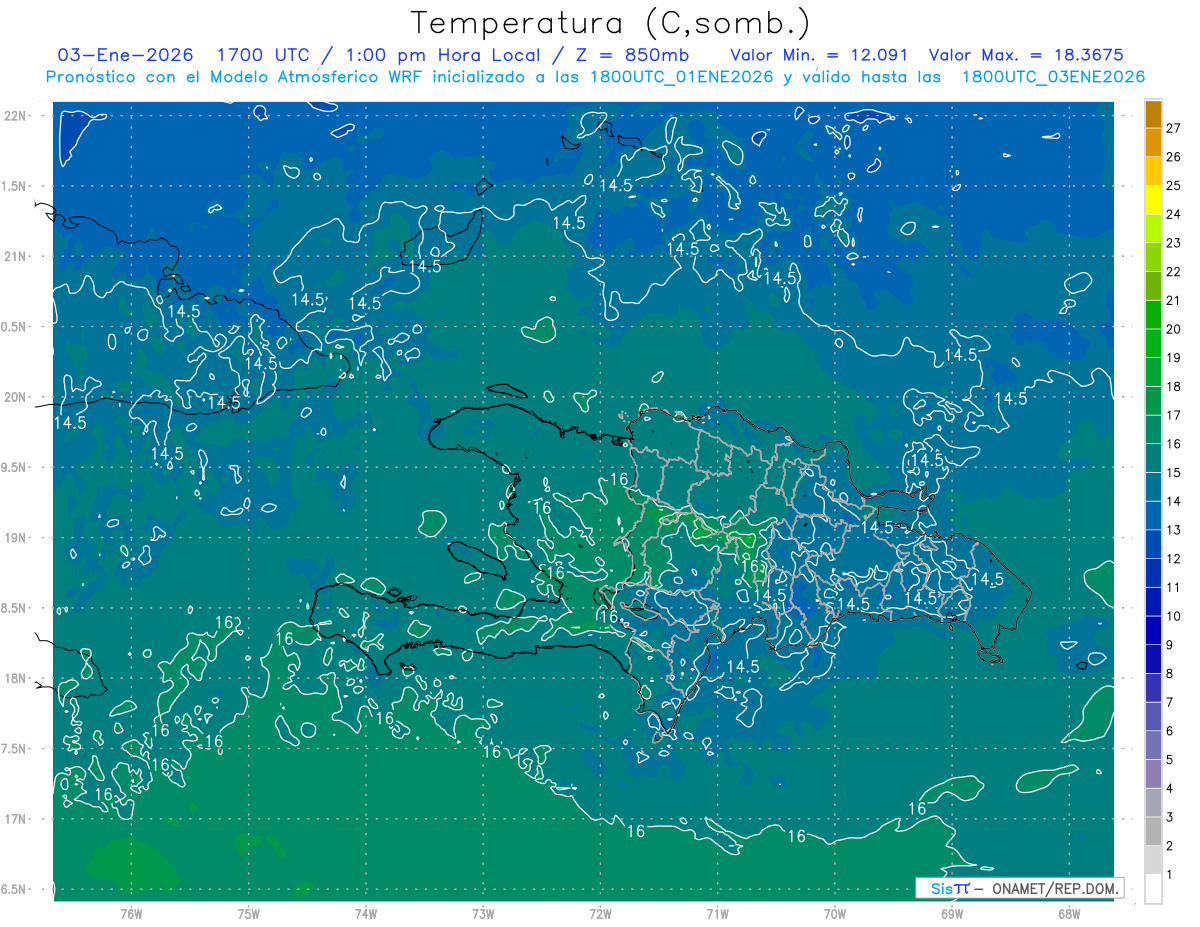
Task: Click the colorbar scale label "23"
Action: click(1174, 243)
